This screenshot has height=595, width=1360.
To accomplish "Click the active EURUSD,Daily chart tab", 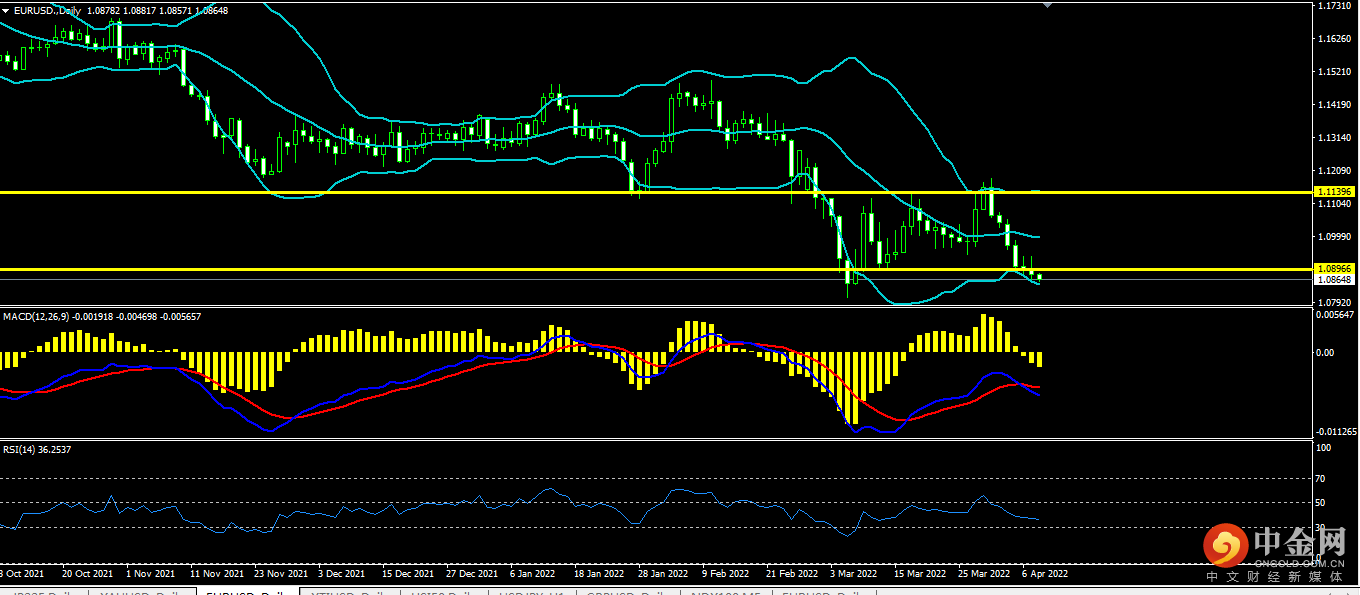I will pos(247,590).
